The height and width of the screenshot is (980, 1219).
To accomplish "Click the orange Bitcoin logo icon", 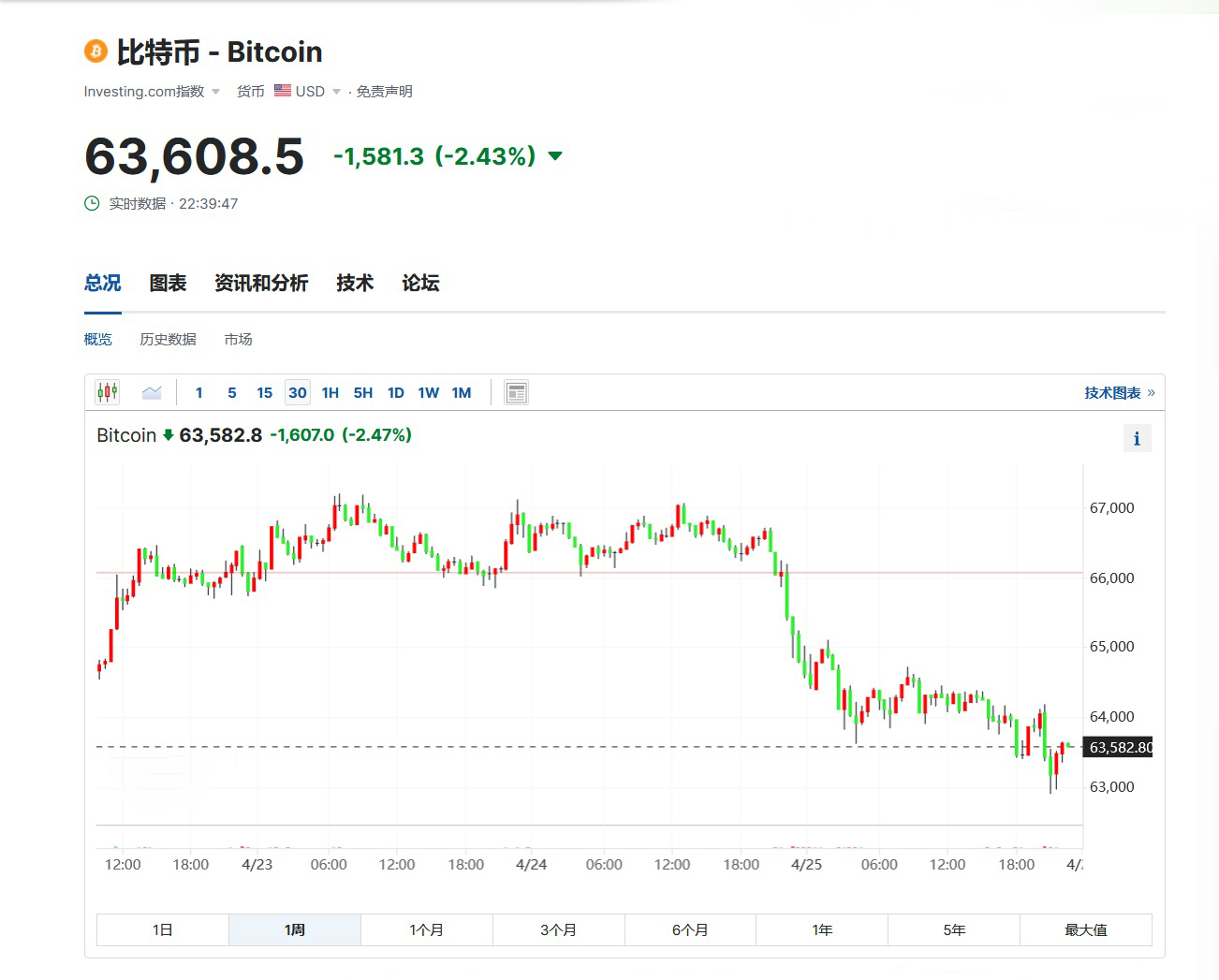I will [95, 51].
